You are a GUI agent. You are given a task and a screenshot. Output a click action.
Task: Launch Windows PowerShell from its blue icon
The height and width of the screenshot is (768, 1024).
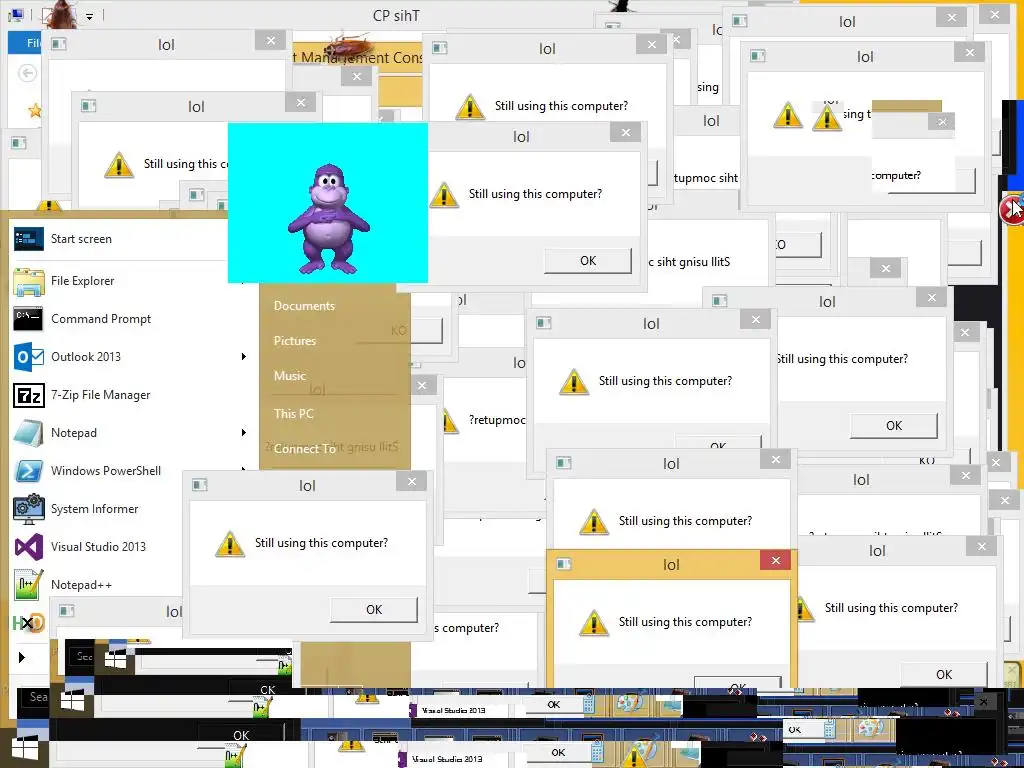coord(29,471)
